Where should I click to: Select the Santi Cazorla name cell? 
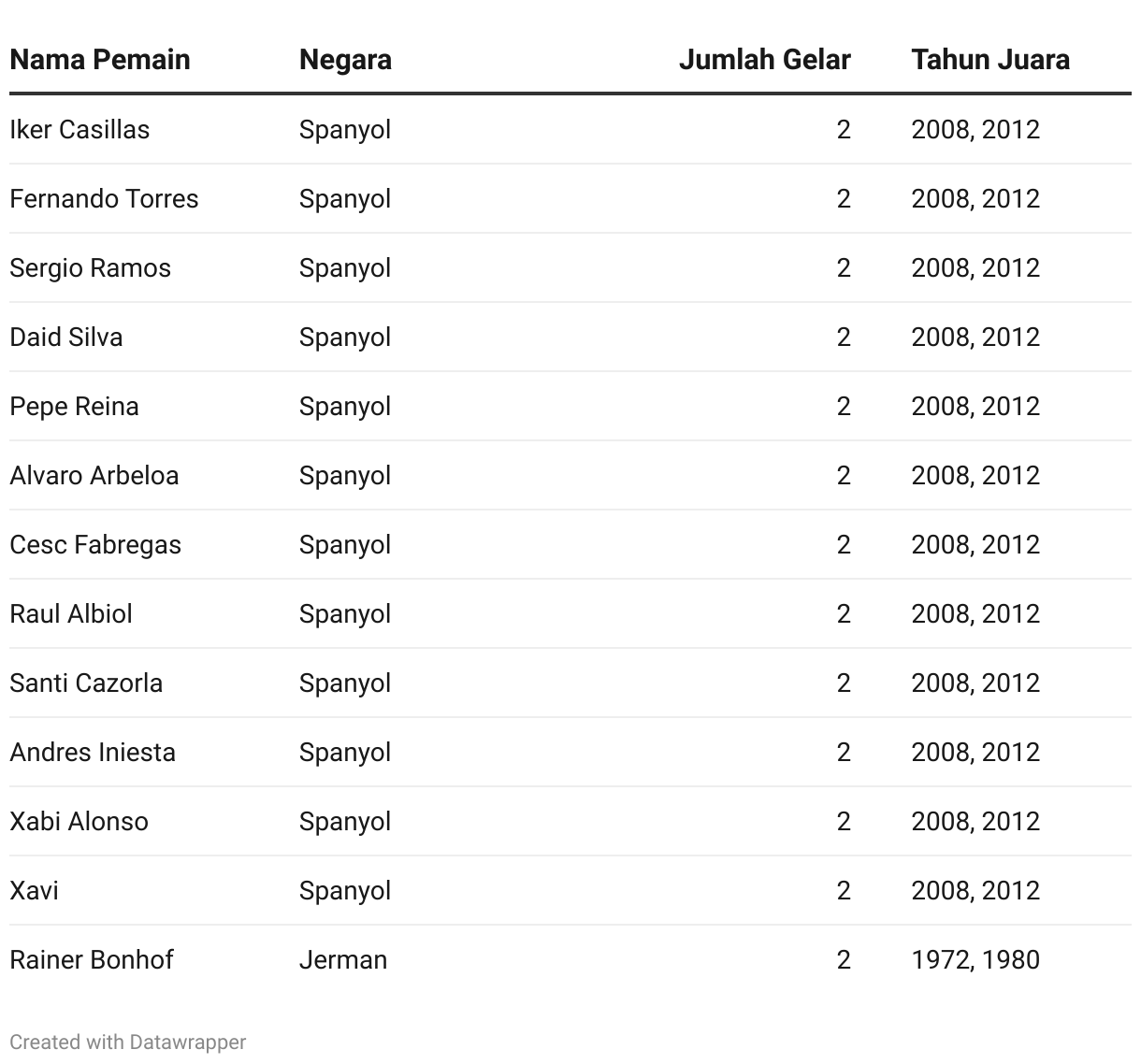click(86, 683)
